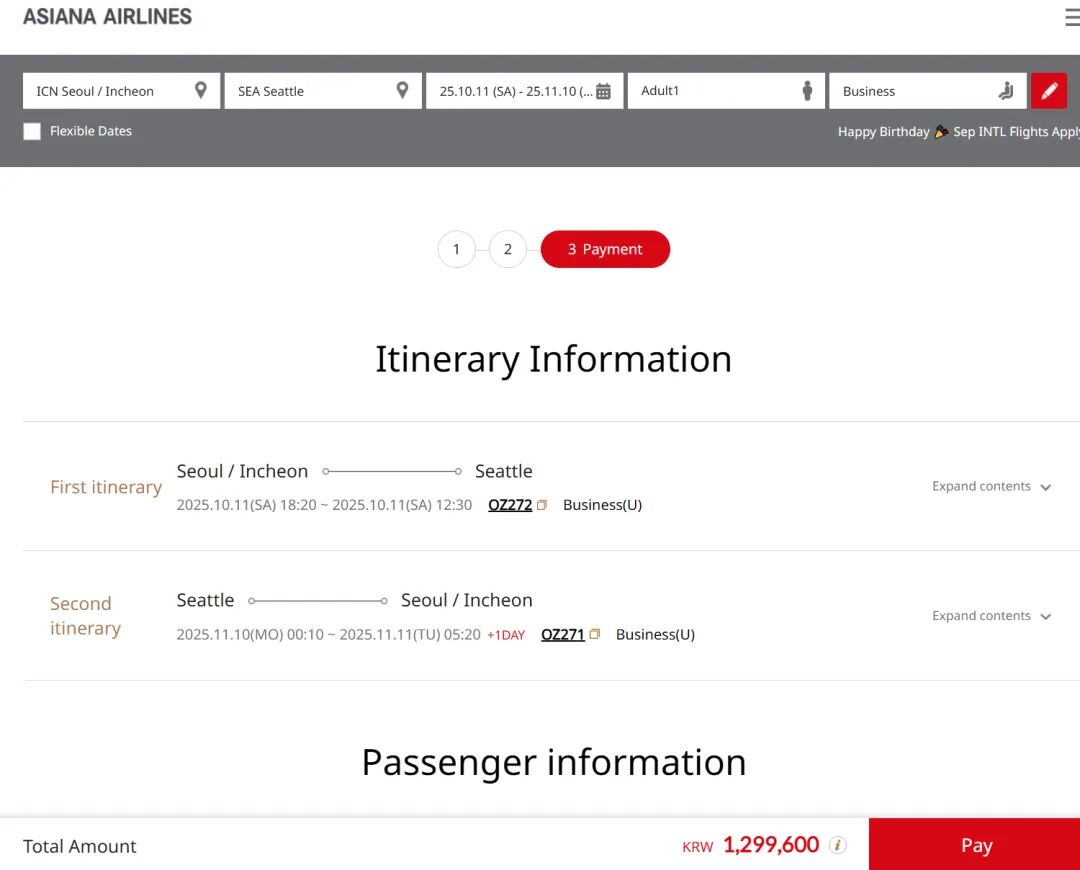Click the info icon beside total amount
Screen dimensions: 1080x870
pyautogui.click(x=838, y=845)
